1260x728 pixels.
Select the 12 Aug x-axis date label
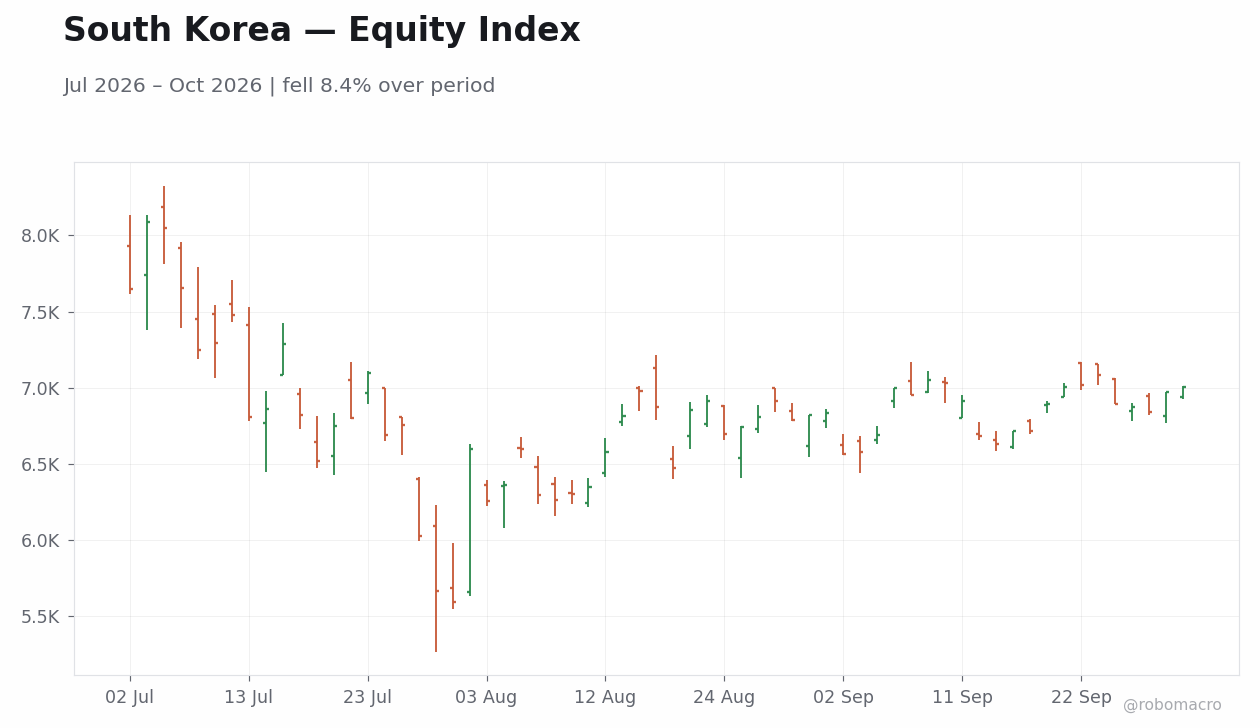pos(605,697)
